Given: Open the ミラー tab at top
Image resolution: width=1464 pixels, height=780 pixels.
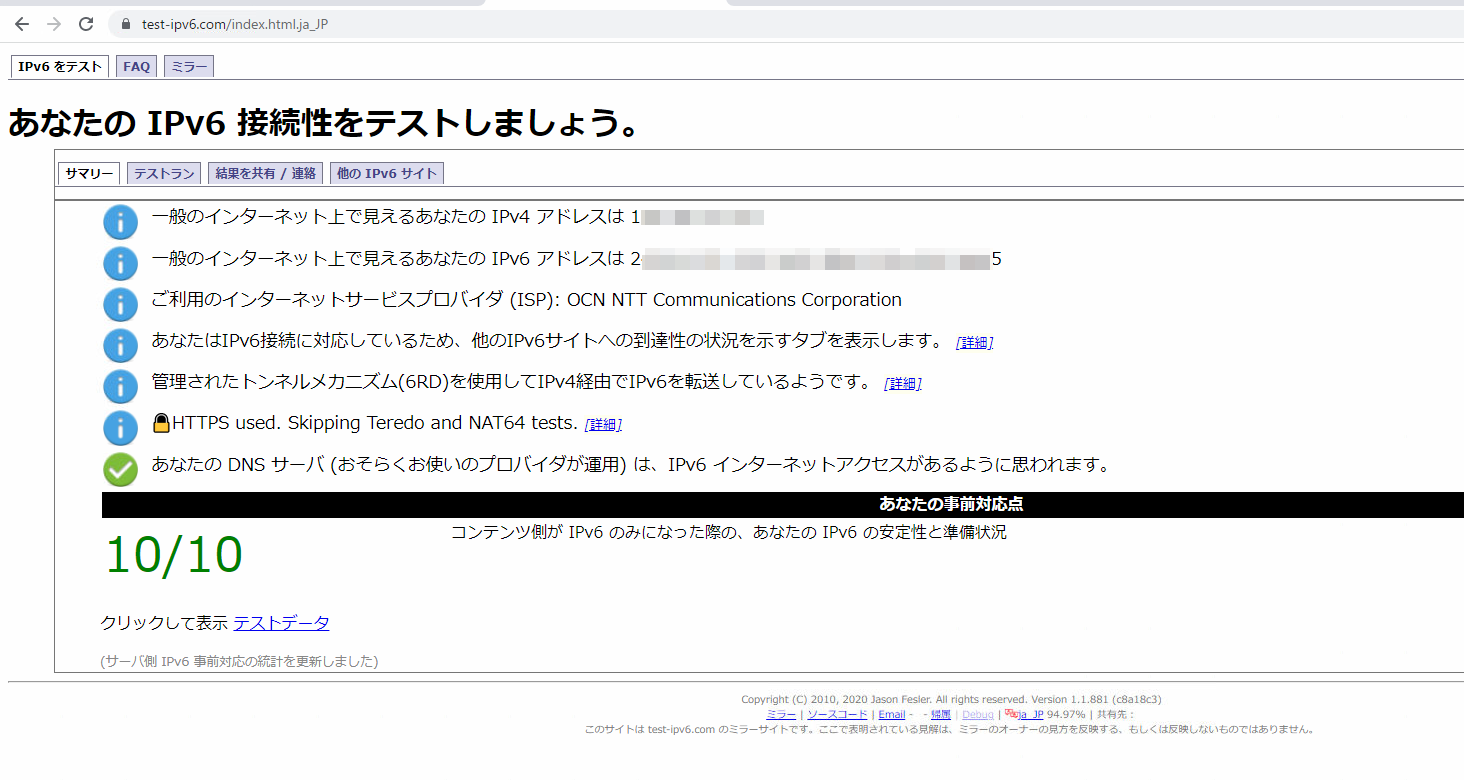Looking at the screenshot, I should coord(189,67).
